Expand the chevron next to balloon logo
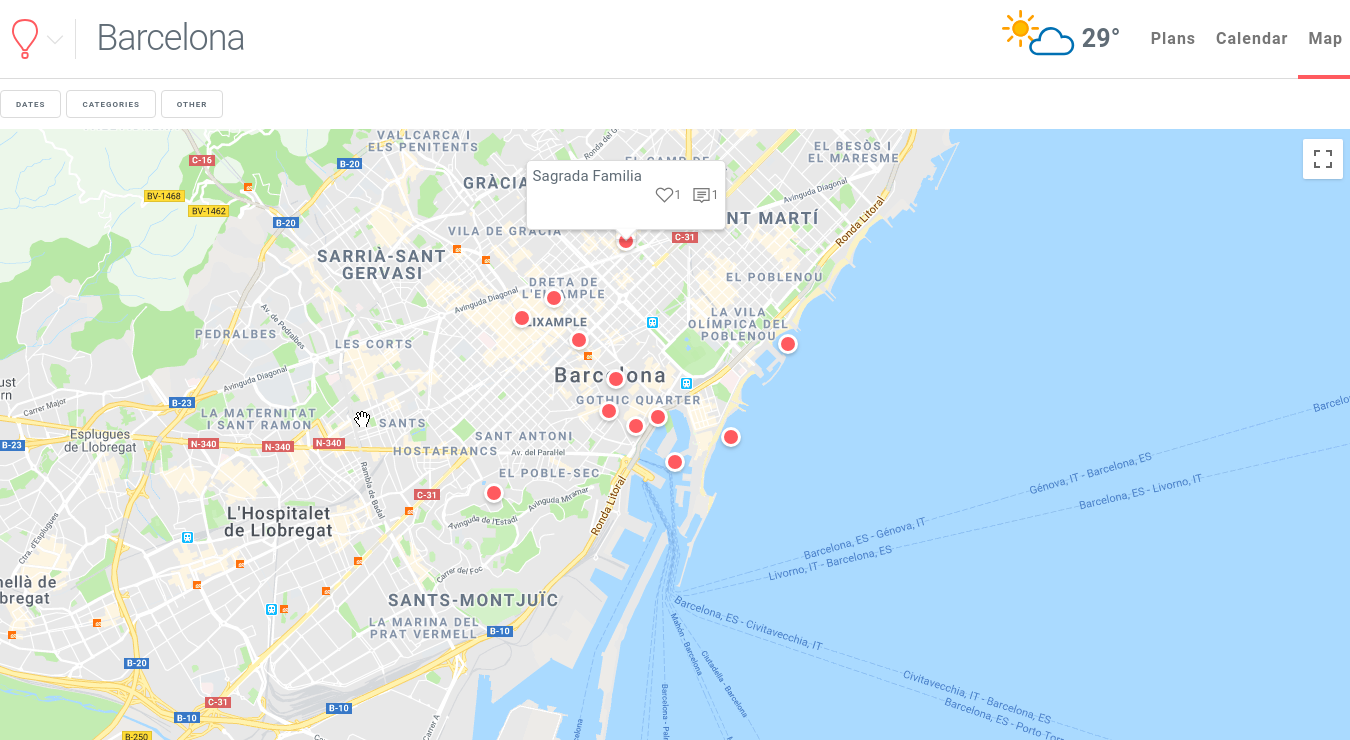The image size is (1350, 740). click(x=55, y=40)
